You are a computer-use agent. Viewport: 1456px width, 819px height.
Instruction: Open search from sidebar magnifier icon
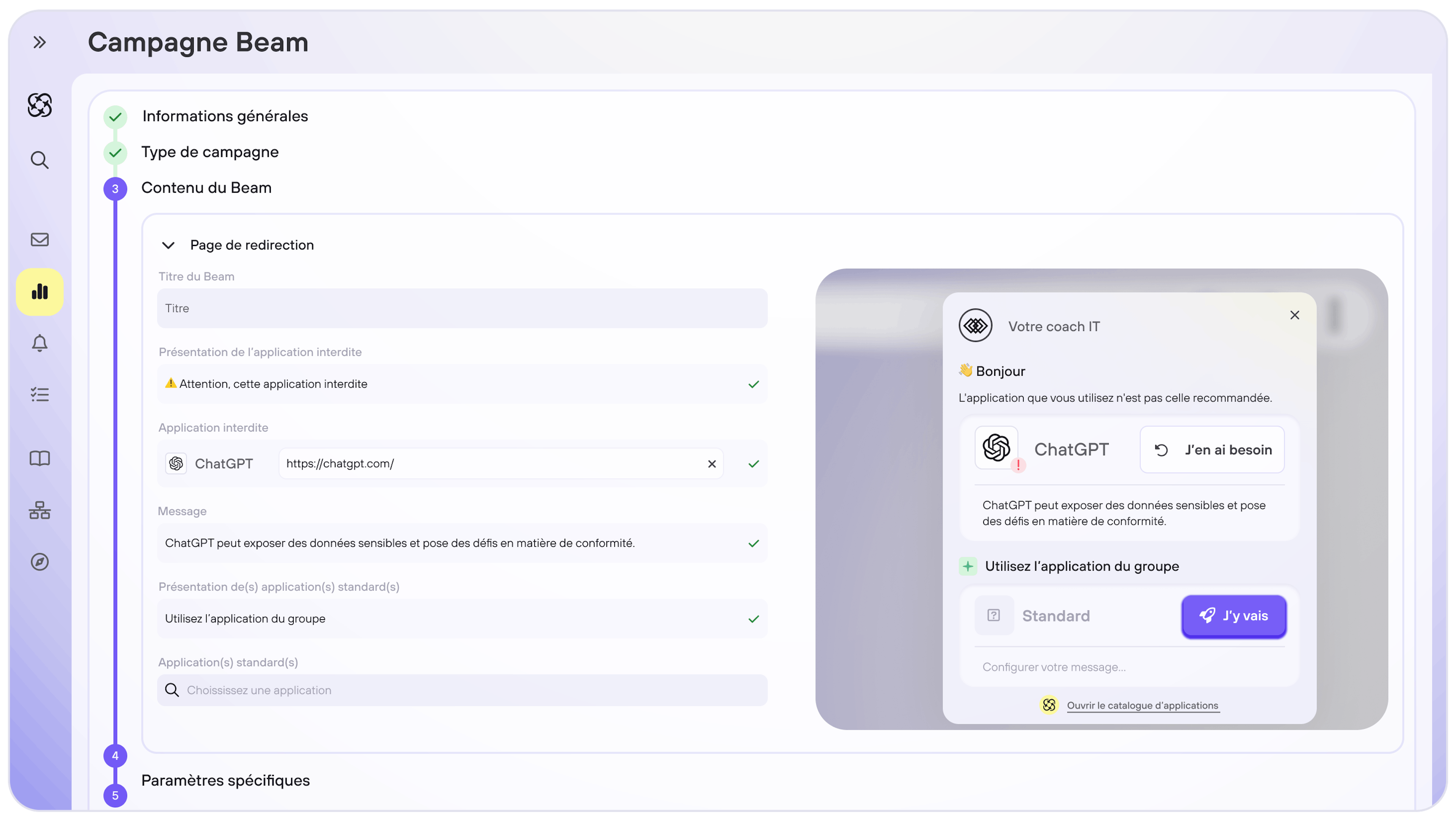point(39,160)
